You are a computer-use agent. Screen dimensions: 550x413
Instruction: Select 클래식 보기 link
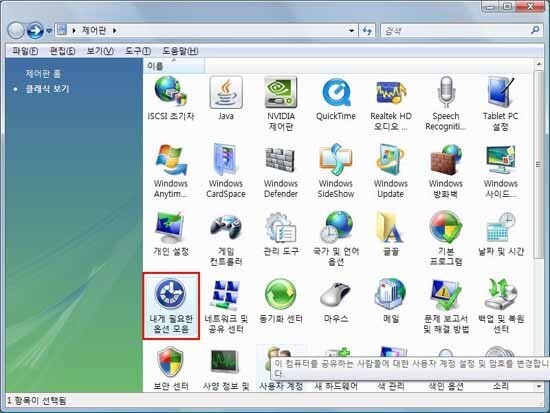point(47,89)
